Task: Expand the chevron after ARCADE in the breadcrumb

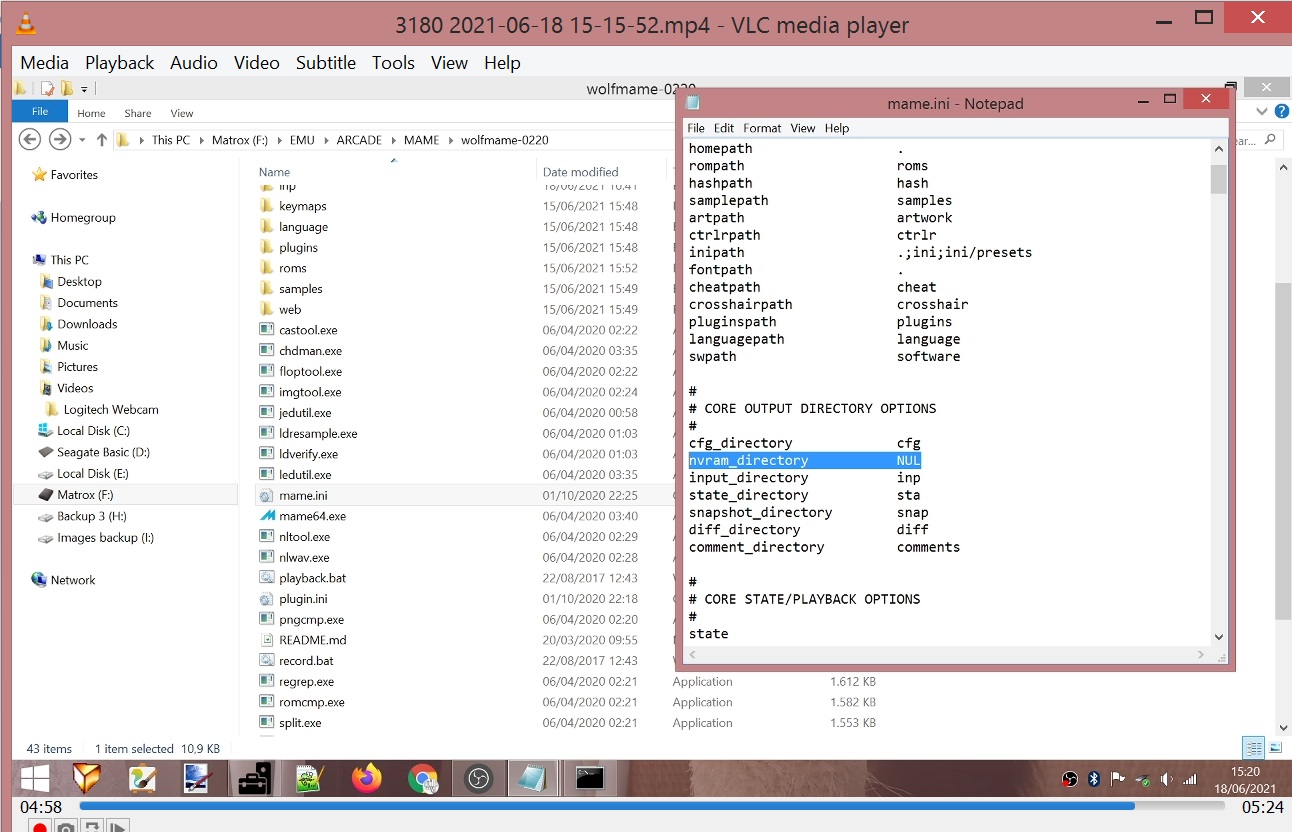Action: [392, 140]
